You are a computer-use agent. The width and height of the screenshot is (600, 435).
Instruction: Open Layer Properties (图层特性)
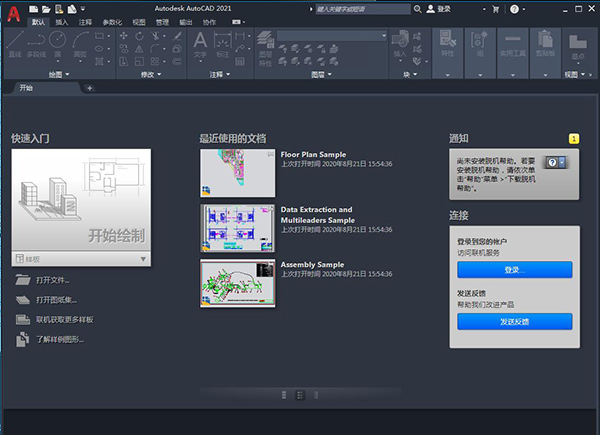point(265,48)
